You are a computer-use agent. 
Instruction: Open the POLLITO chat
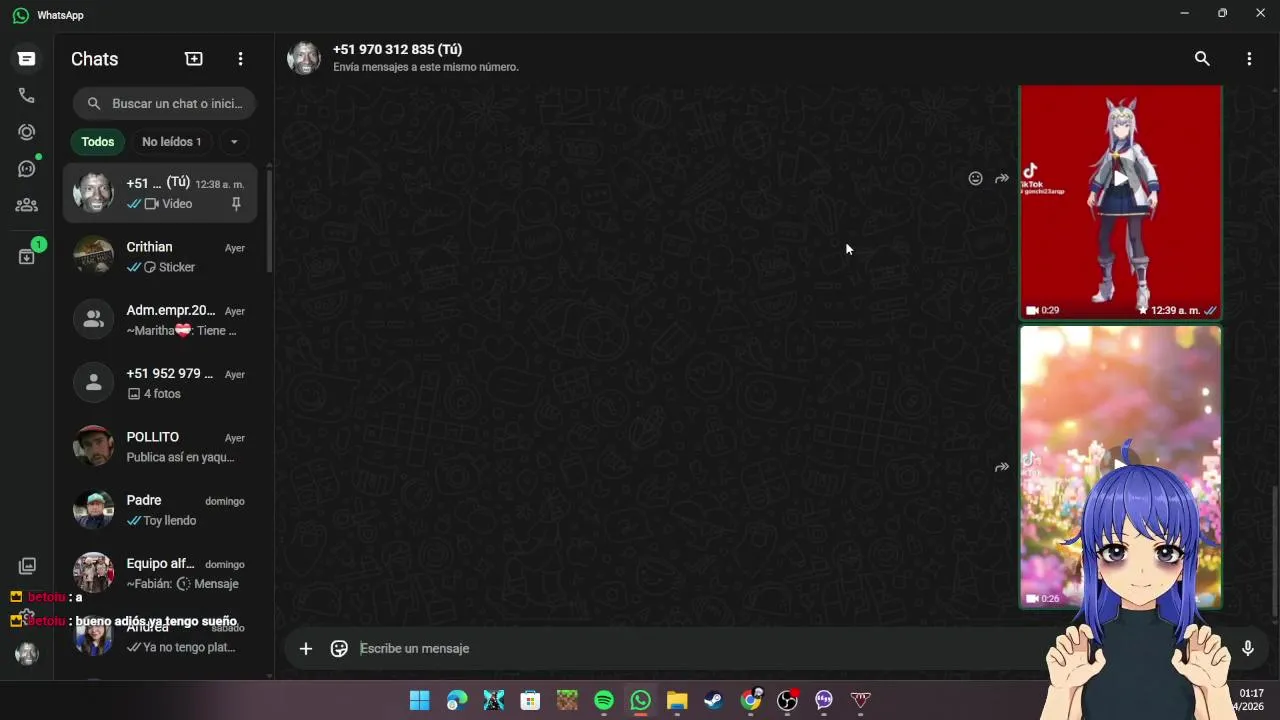pos(160,446)
